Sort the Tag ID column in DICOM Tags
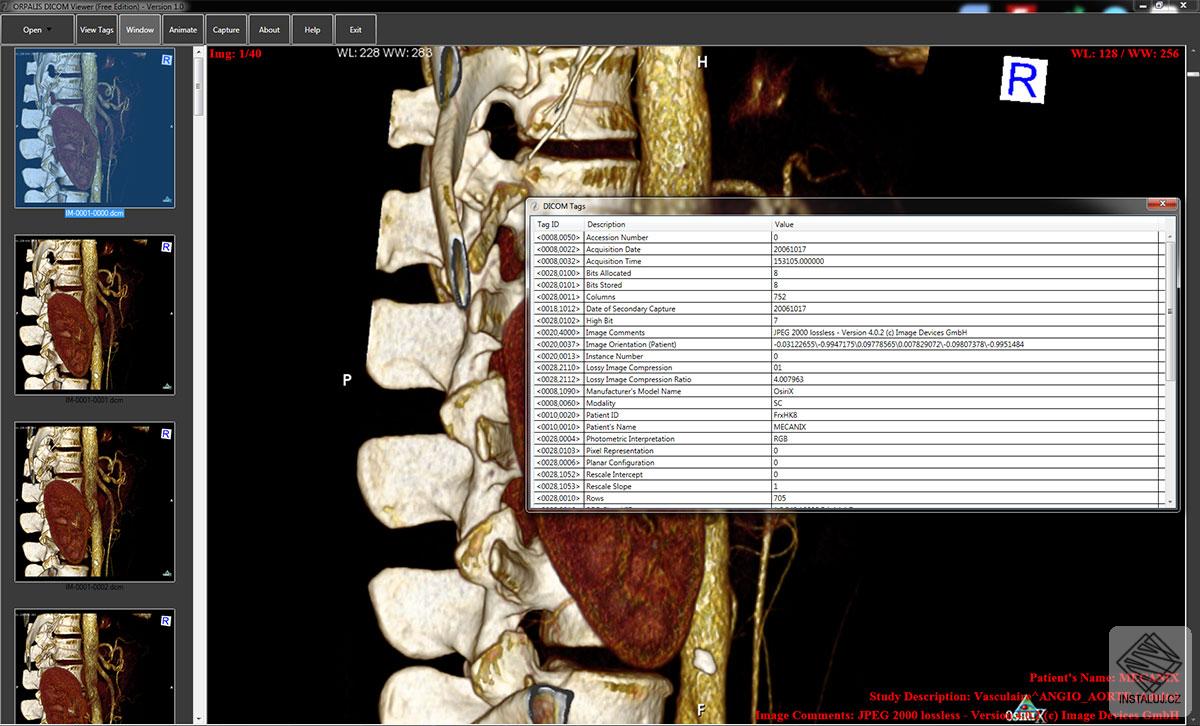Image resolution: width=1200 pixels, height=726 pixels. point(551,224)
